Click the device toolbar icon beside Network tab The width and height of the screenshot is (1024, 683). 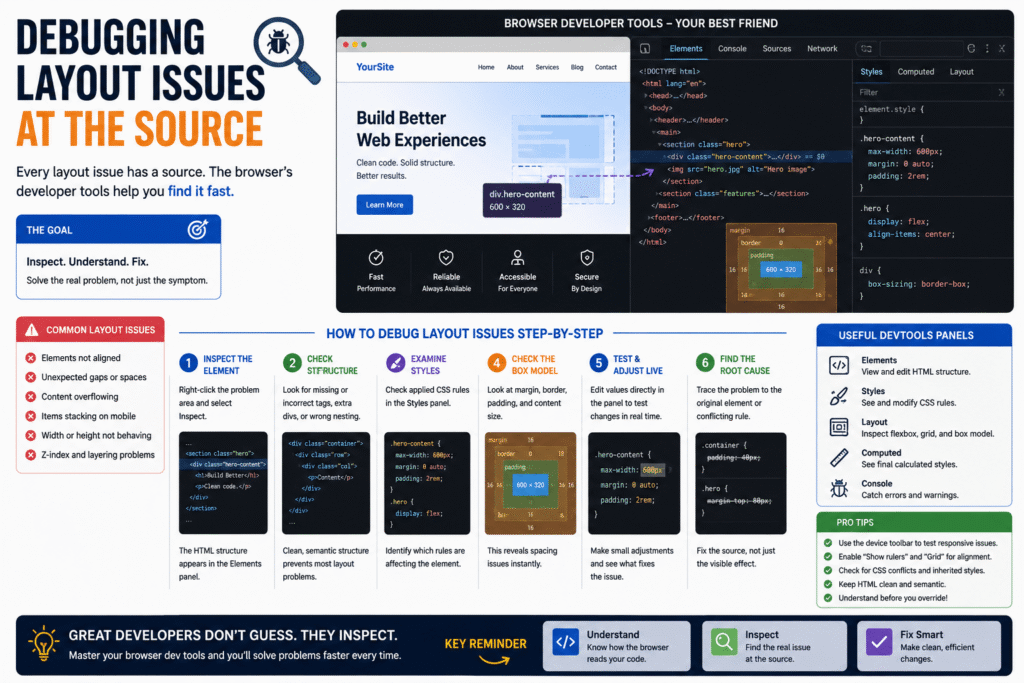point(866,49)
